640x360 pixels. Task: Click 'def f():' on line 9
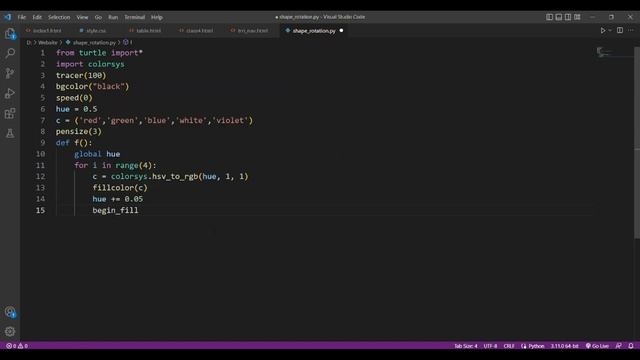click(x=74, y=143)
